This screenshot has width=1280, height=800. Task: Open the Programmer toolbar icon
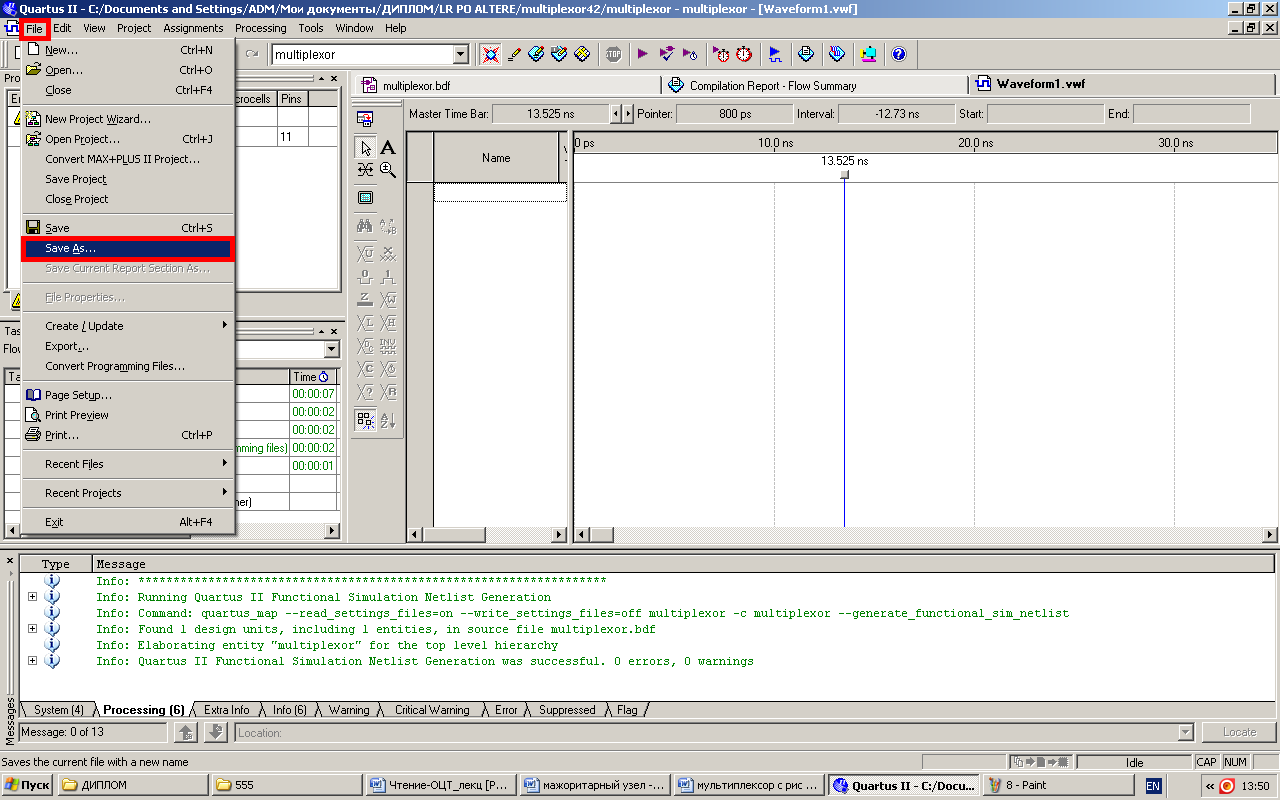(x=837, y=54)
